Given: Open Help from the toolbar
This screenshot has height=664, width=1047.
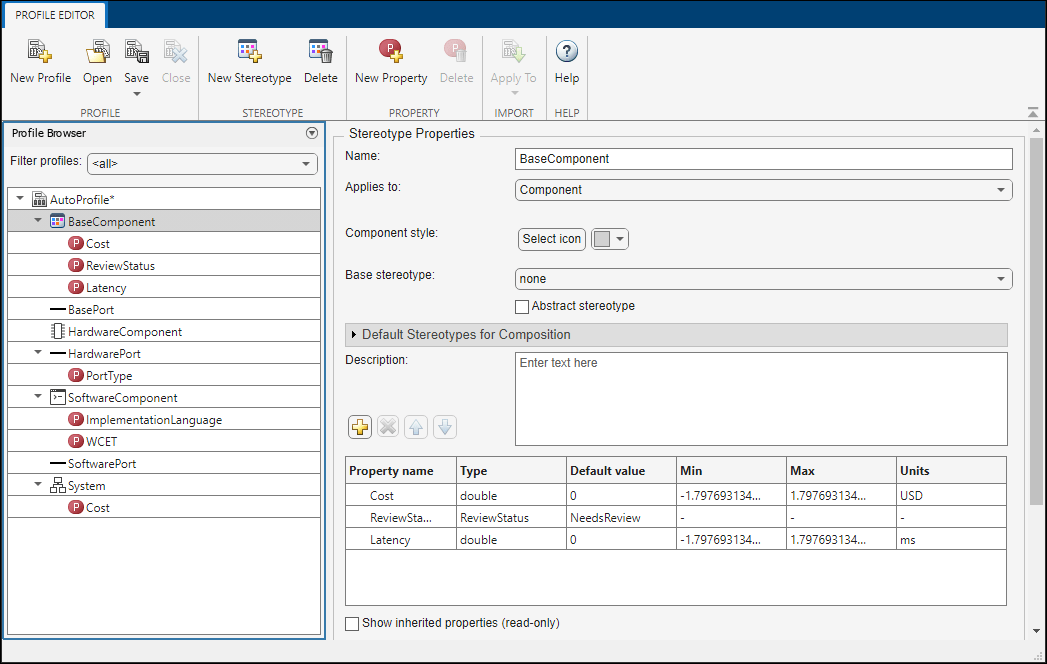Looking at the screenshot, I should pos(566,53).
